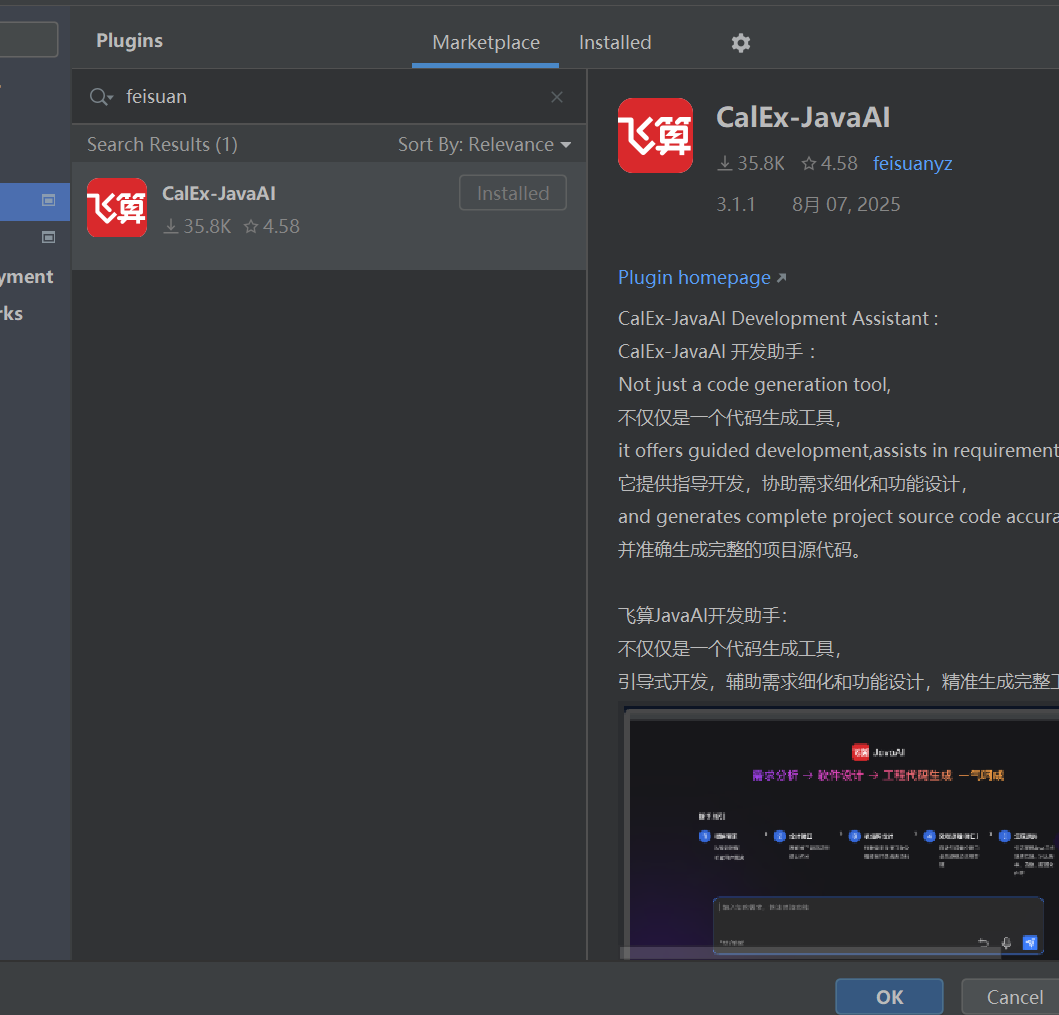This screenshot has height=1015, width=1059.
Task: Switch to the Installed tab
Action: tap(615, 43)
